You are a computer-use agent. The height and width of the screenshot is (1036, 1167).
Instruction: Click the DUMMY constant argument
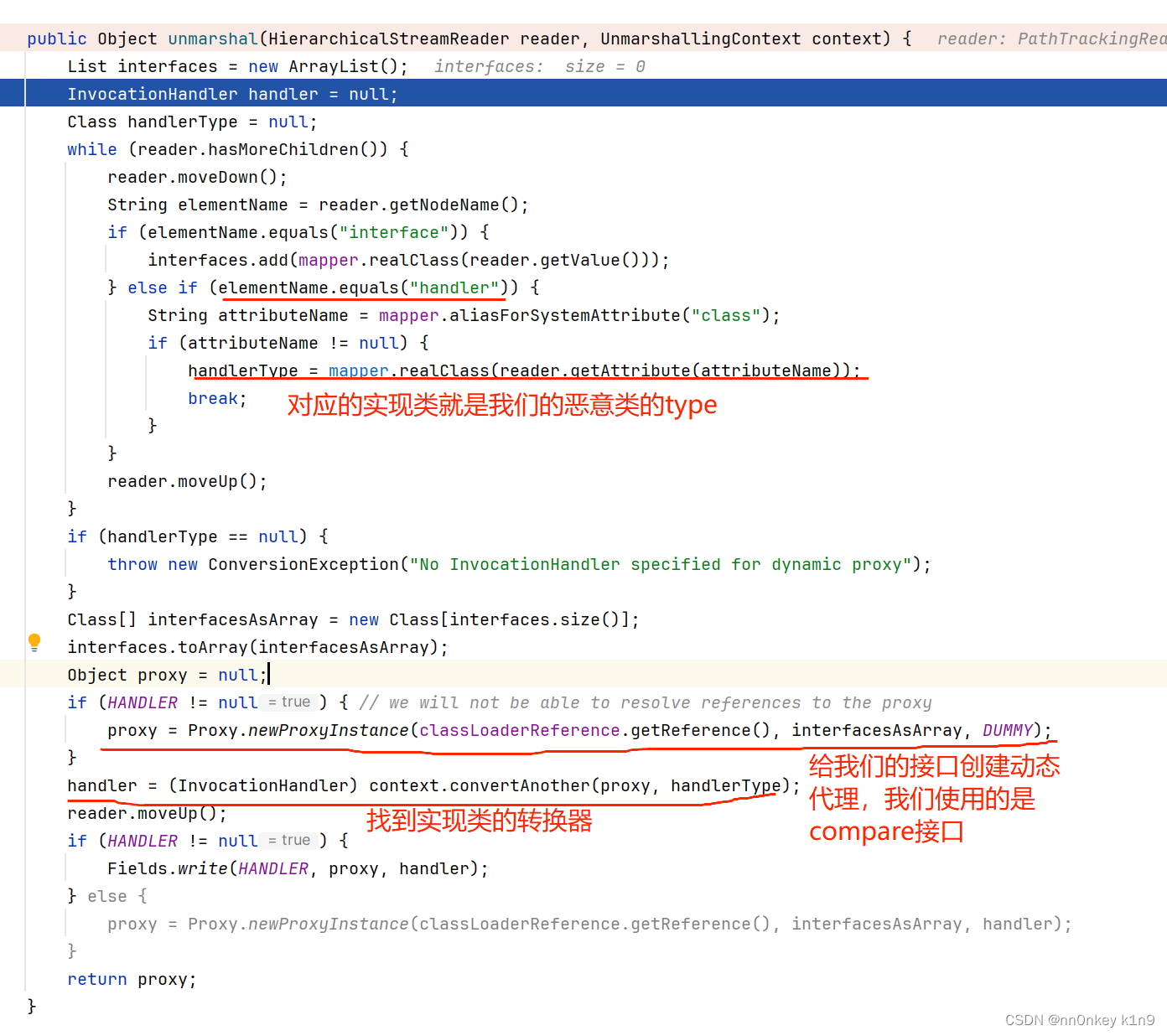tap(1008, 730)
